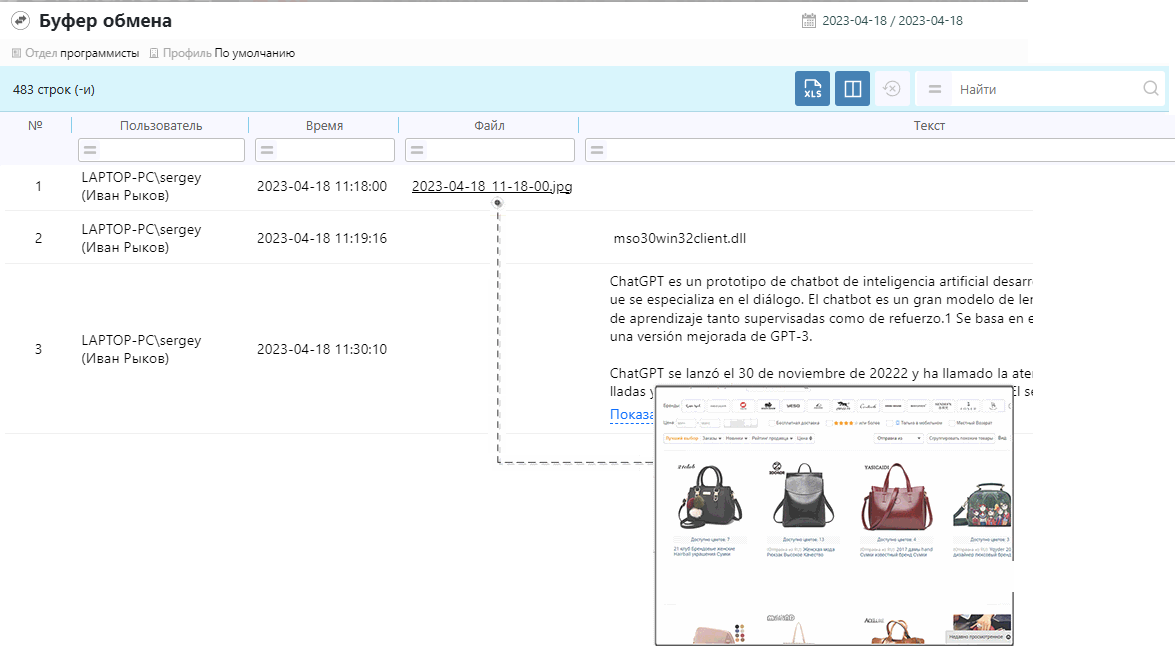1175x662 pixels.
Task: Open search options icon left of Найти
Action: pyautogui.click(x=935, y=89)
